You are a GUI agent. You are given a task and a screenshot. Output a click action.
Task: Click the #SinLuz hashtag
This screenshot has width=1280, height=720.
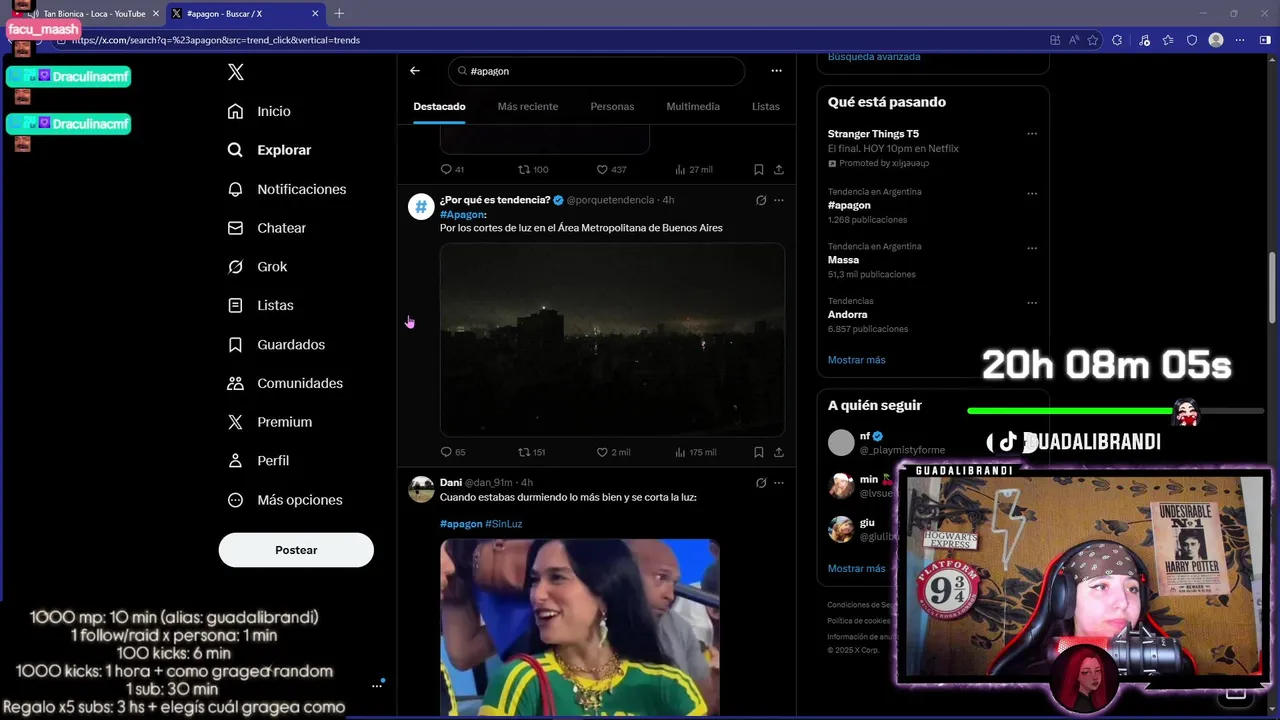(504, 524)
